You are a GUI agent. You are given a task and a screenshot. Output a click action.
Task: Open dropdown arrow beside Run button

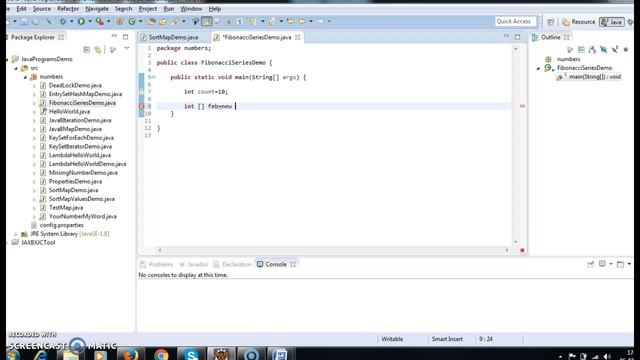pyautogui.click(x=90, y=21)
